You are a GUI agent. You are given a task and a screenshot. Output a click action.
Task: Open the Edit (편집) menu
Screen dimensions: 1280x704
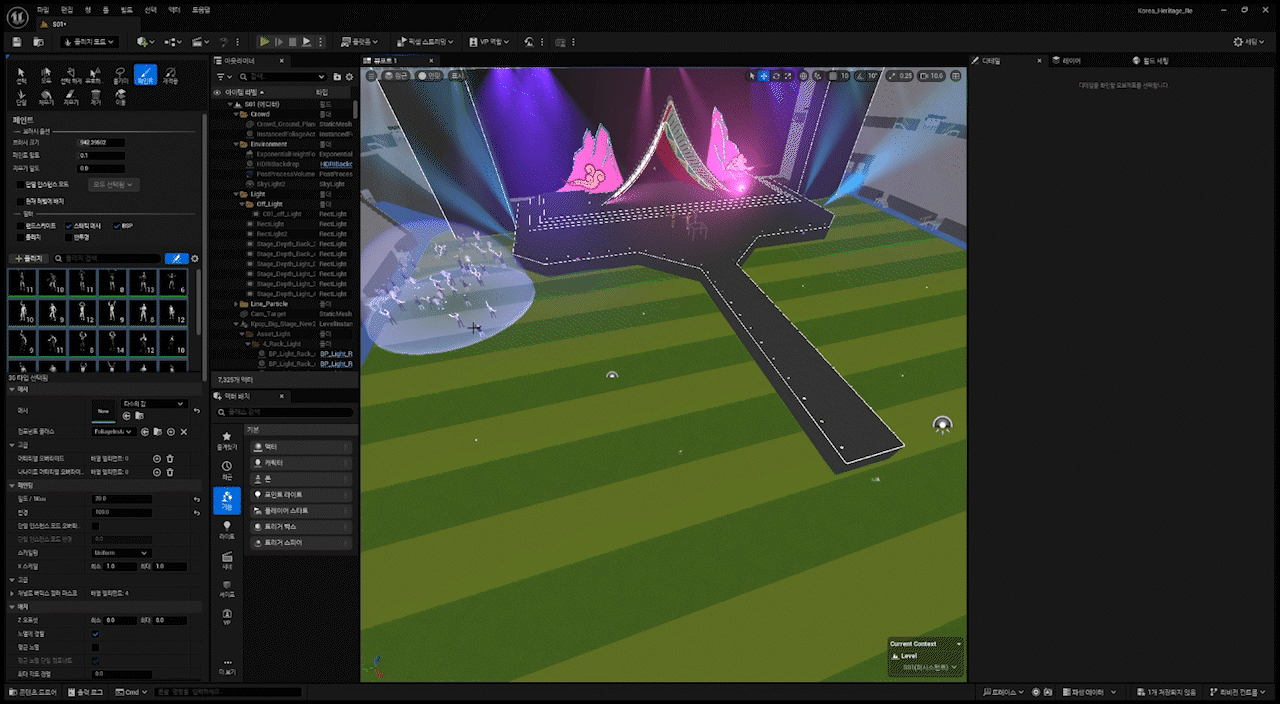pos(67,9)
